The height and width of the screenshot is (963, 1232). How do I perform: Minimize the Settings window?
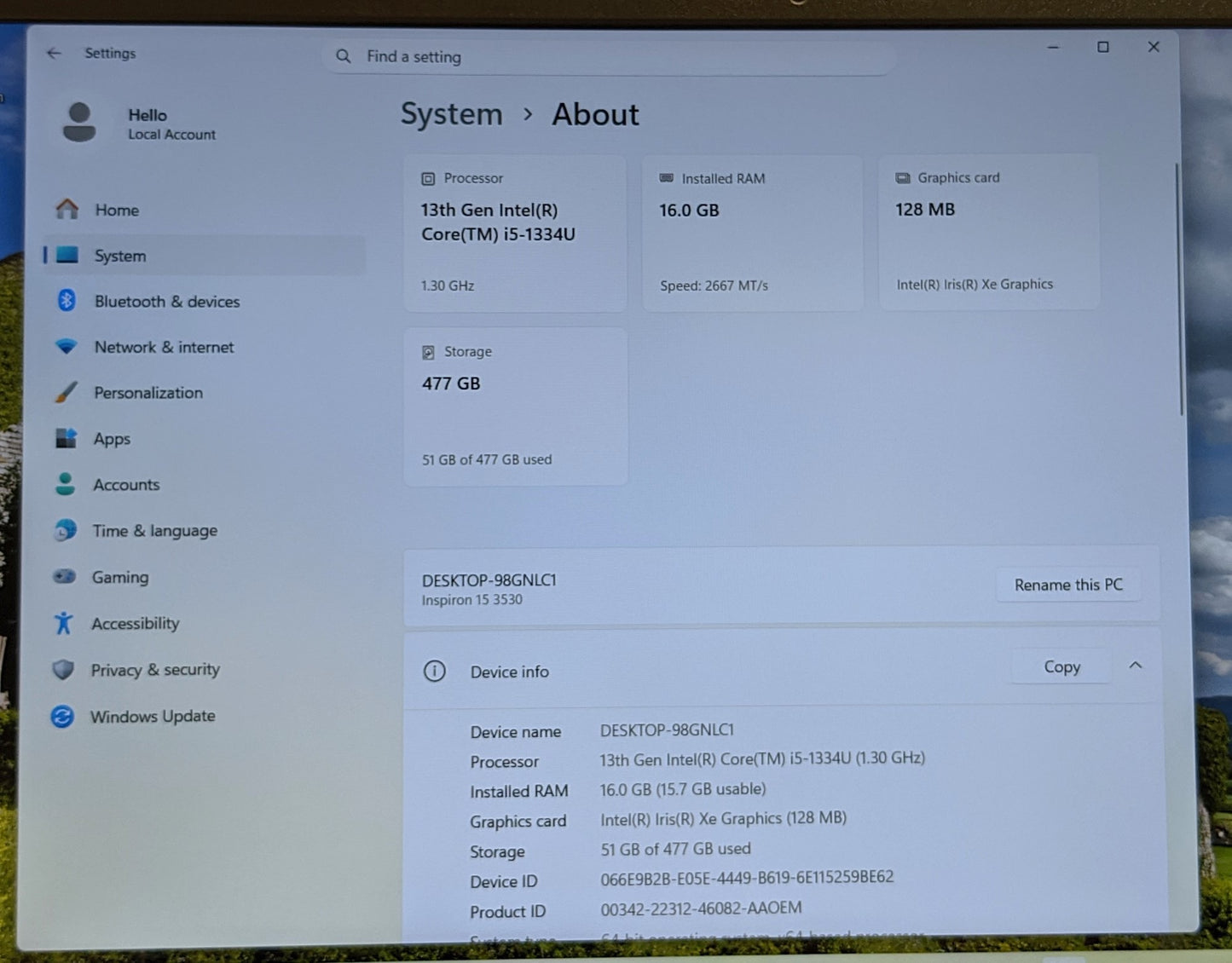tap(1053, 47)
